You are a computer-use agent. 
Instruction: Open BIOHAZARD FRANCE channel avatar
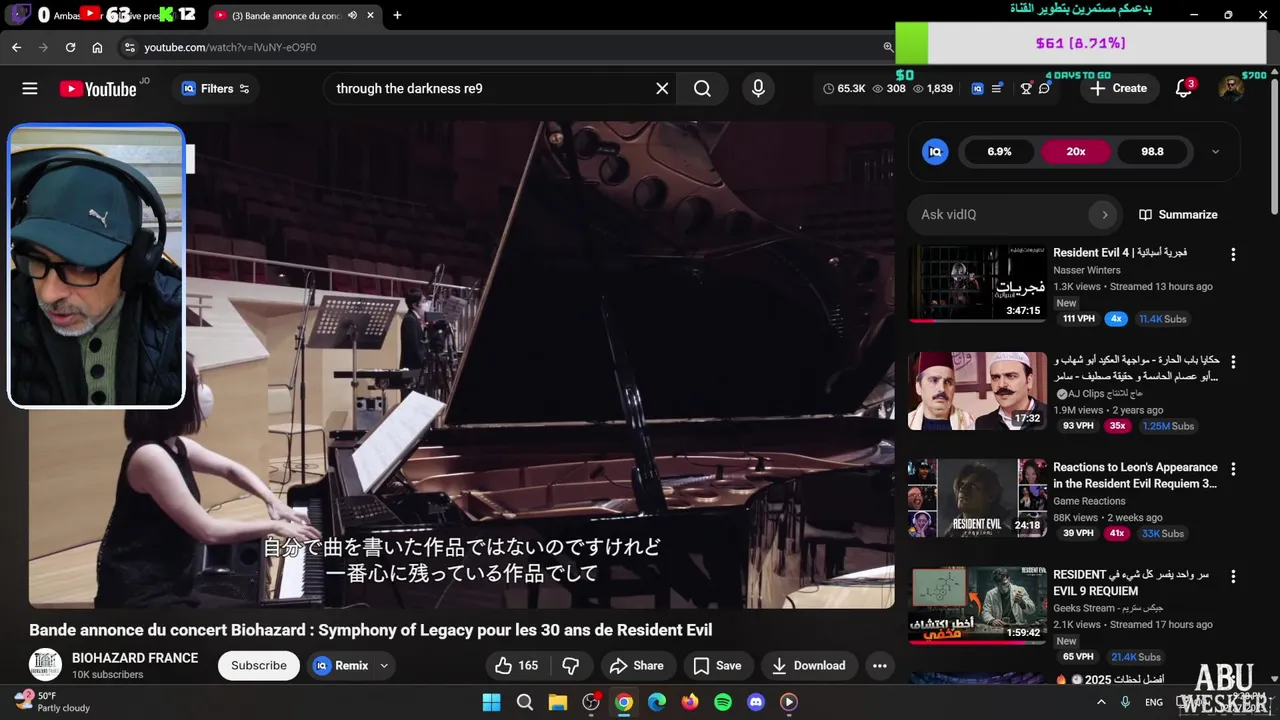[x=45, y=666]
